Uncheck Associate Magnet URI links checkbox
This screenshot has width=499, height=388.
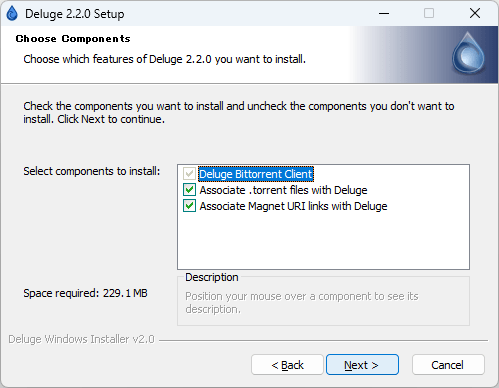click(189, 206)
